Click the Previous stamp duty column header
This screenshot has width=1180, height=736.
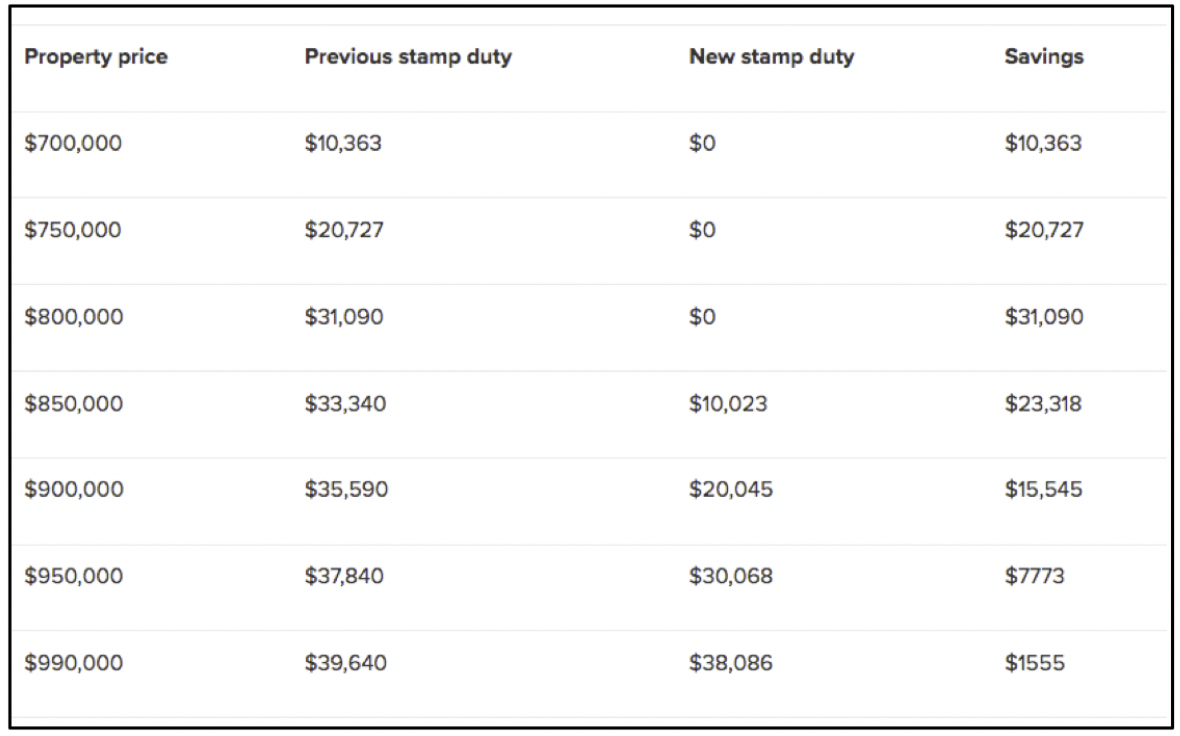(x=408, y=57)
